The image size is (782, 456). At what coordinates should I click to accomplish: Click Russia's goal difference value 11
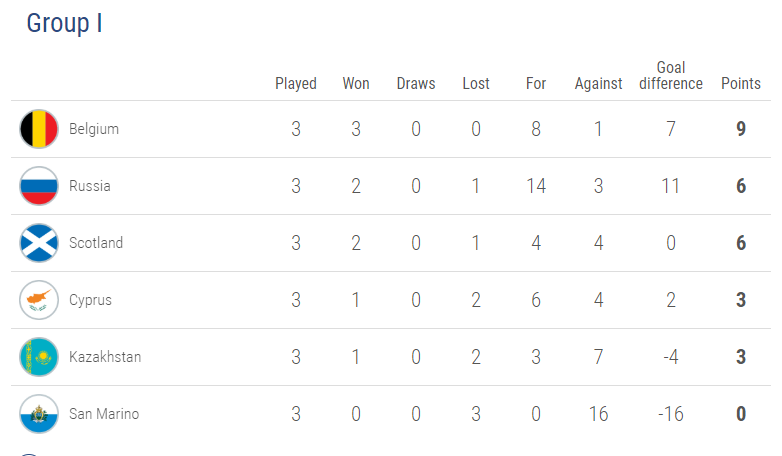click(671, 186)
